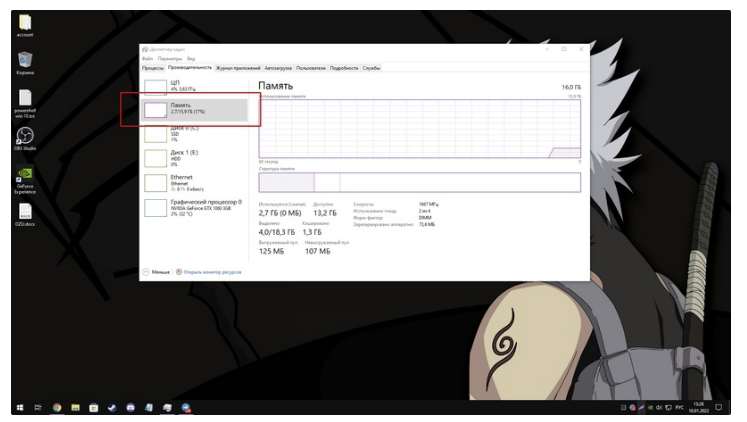The image size is (747, 422).
Task: Launch GeForce Experience desktop shortcut
Action: click(x=25, y=180)
